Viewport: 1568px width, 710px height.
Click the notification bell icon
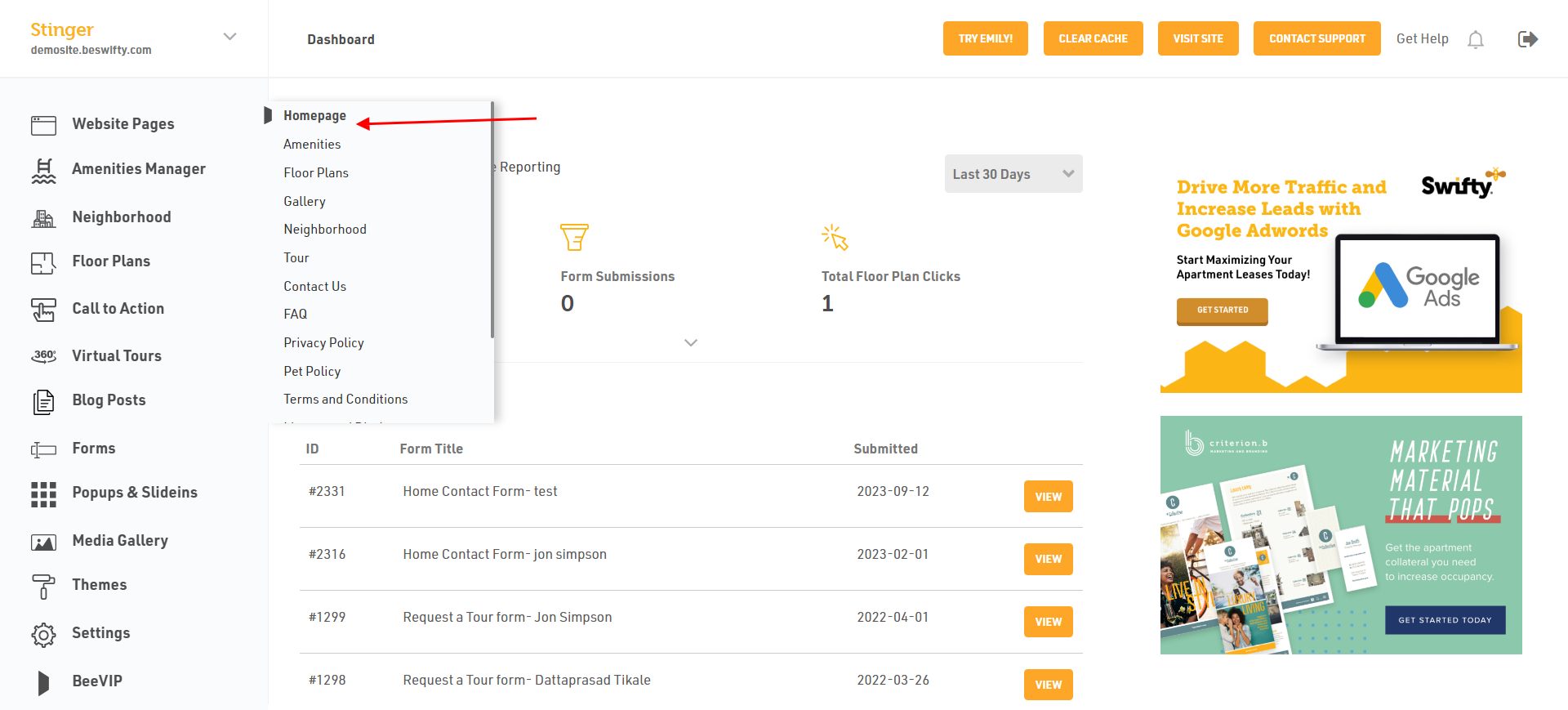[x=1475, y=39]
